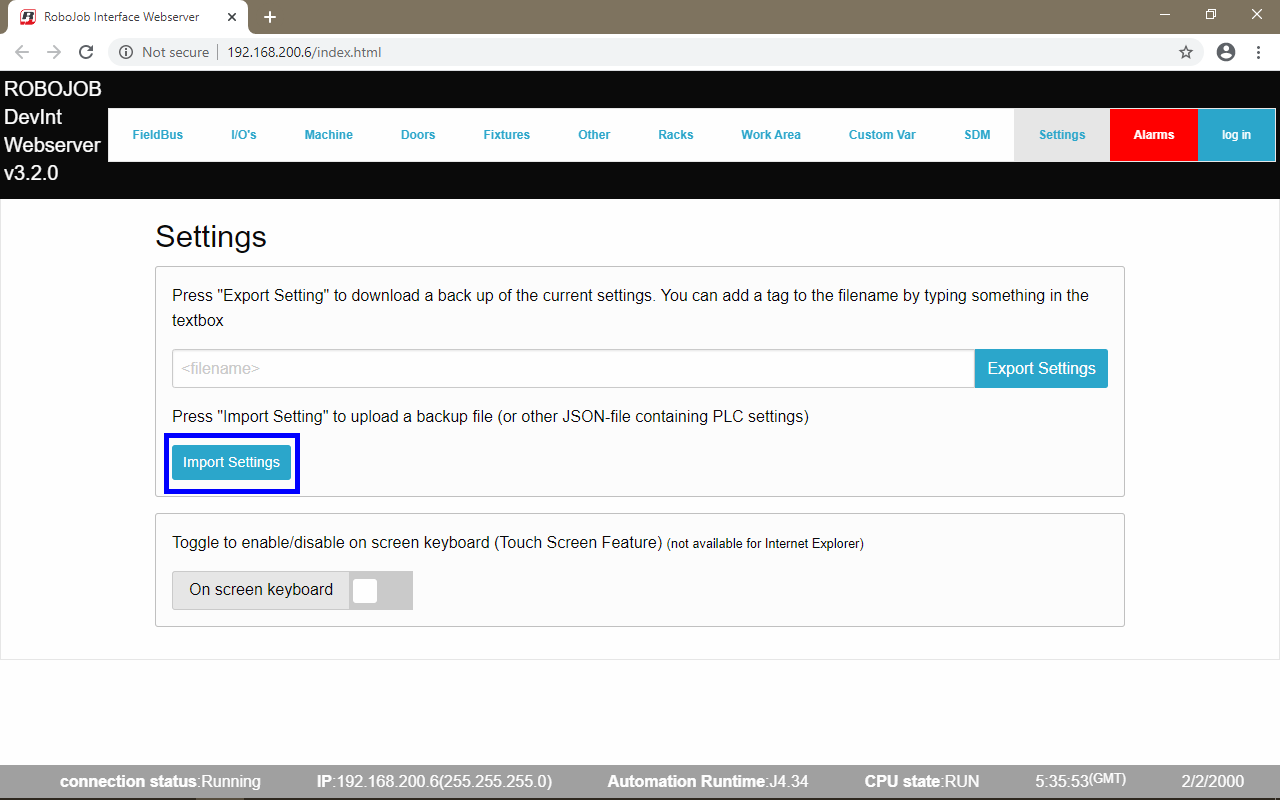Select the SDM tab
The width and height of the screenshot is (1280, 800).
pyautogui.click(x=977, y=135)
